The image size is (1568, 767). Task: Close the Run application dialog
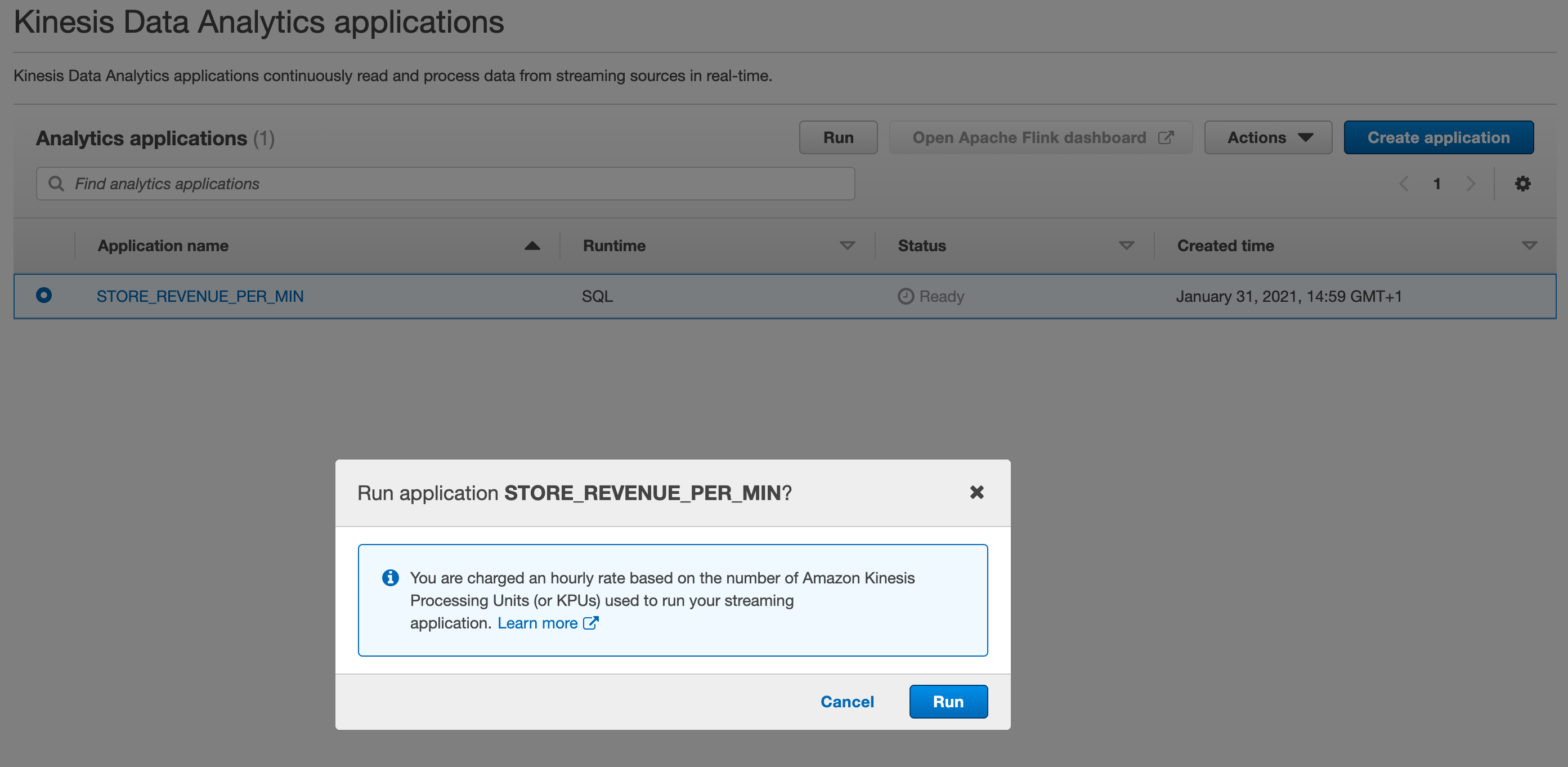976,492
